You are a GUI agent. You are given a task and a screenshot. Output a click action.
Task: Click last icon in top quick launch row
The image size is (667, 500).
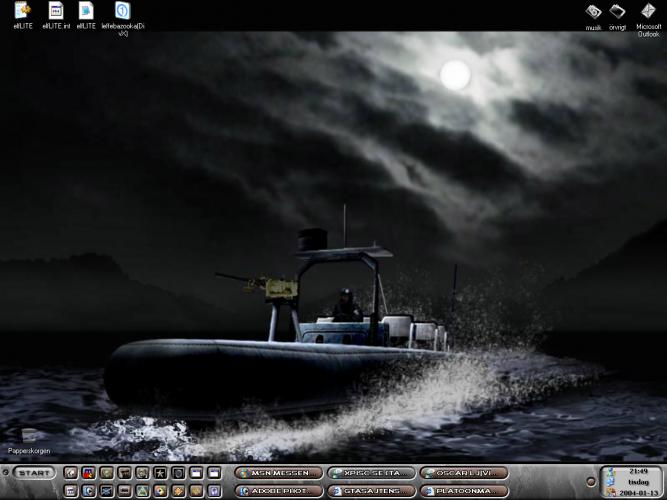coord(215,473)
